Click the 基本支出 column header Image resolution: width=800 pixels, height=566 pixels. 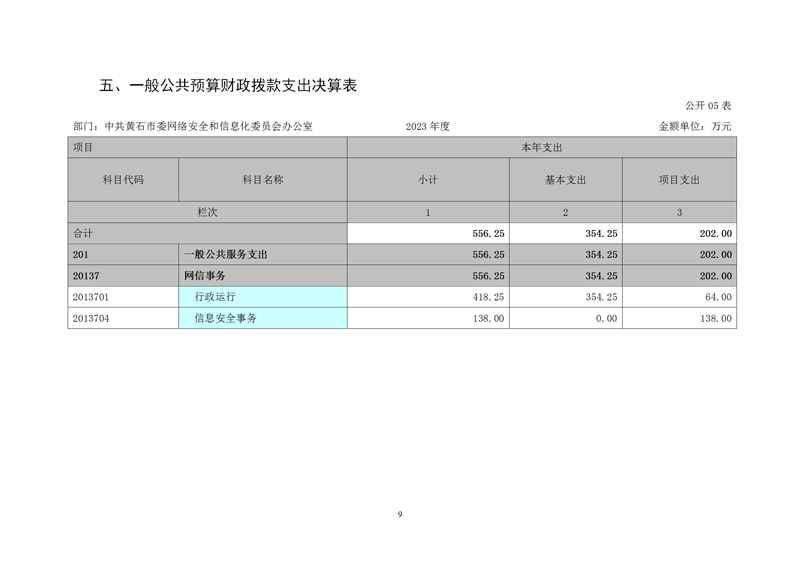[566, 180]
